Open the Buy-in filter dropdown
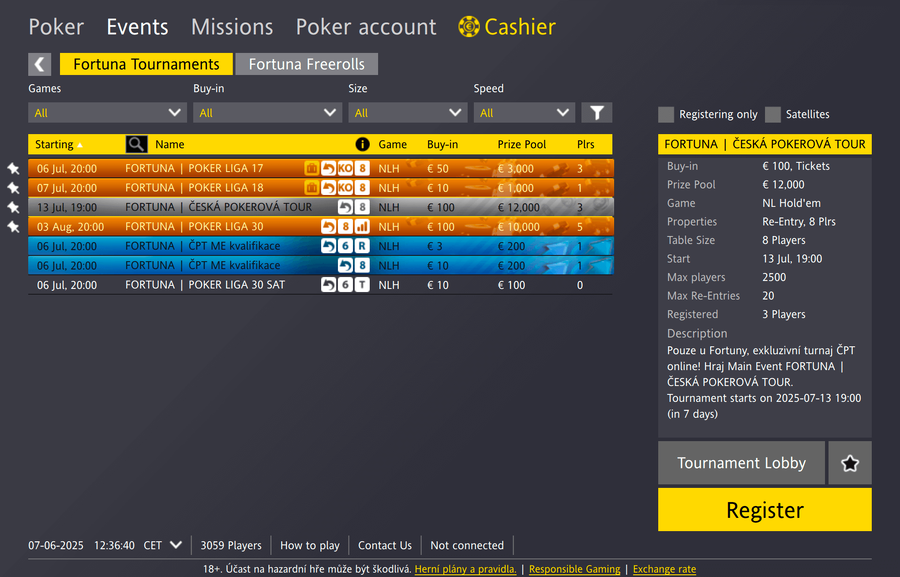 click(x=267, y=113)
